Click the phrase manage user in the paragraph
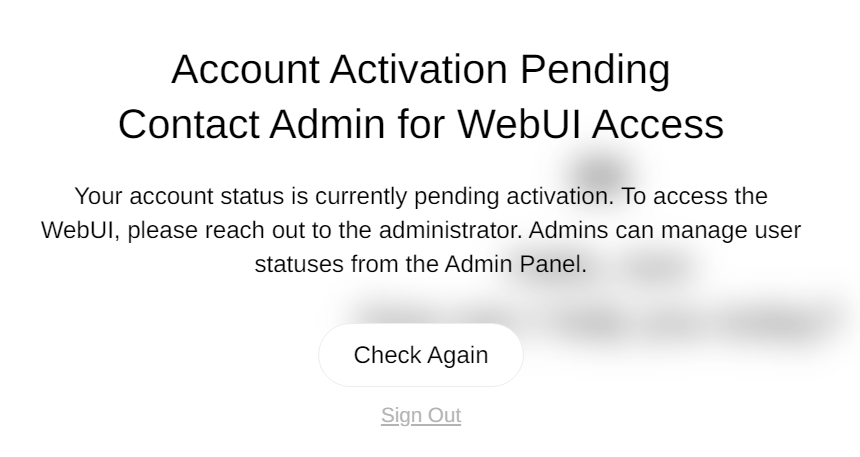This screenshot has width=860, height=457. [731, 230]
